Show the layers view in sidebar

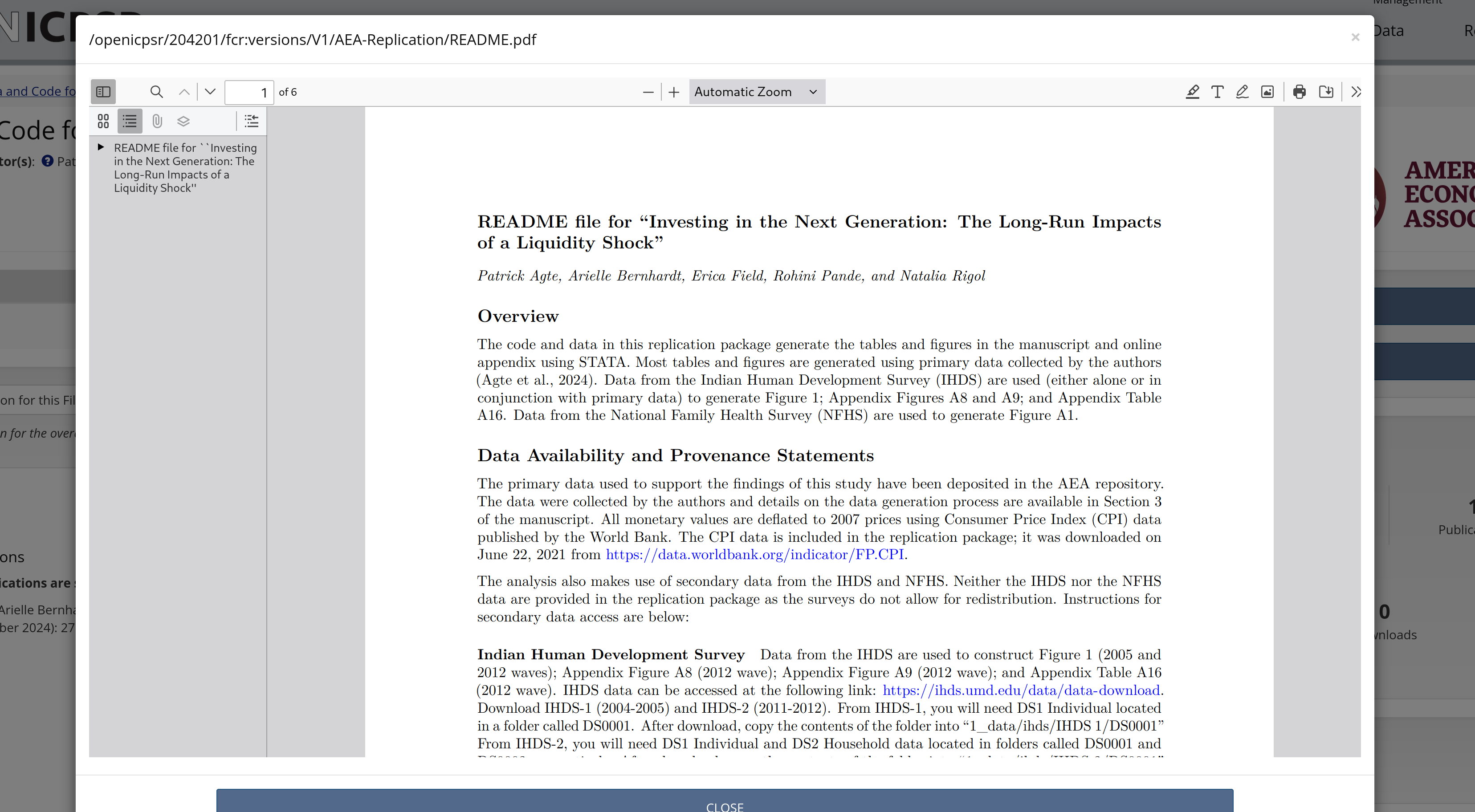click(x=183, y=122)
